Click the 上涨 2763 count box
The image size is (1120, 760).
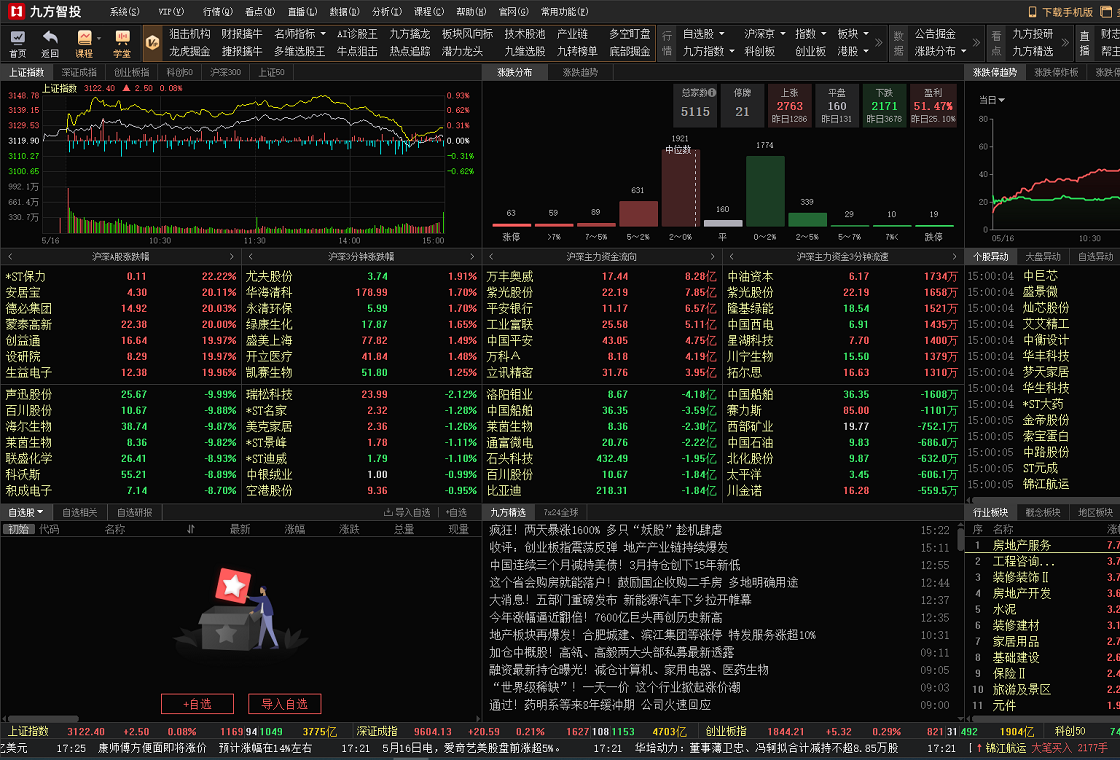point(789,106)
